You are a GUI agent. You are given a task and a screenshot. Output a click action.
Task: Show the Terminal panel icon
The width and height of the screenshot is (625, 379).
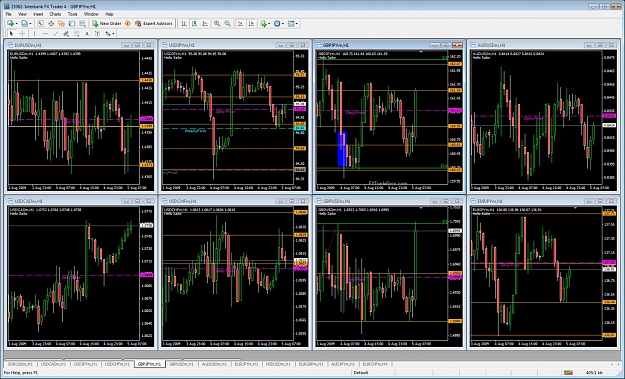[x=72, y=24]
